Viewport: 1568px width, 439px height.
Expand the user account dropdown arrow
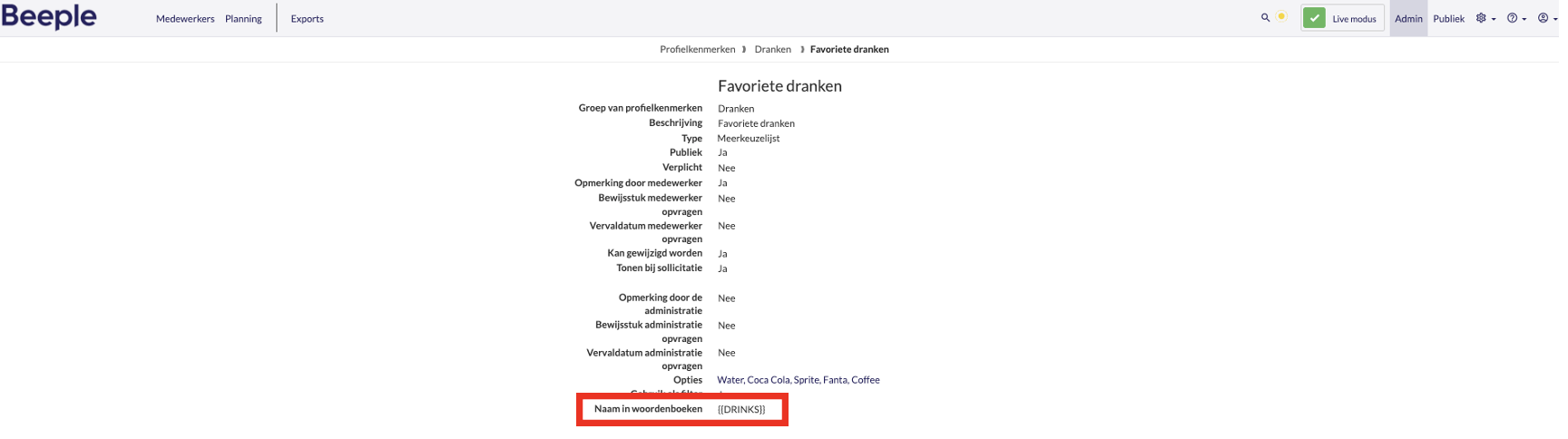click(1555, 19)
